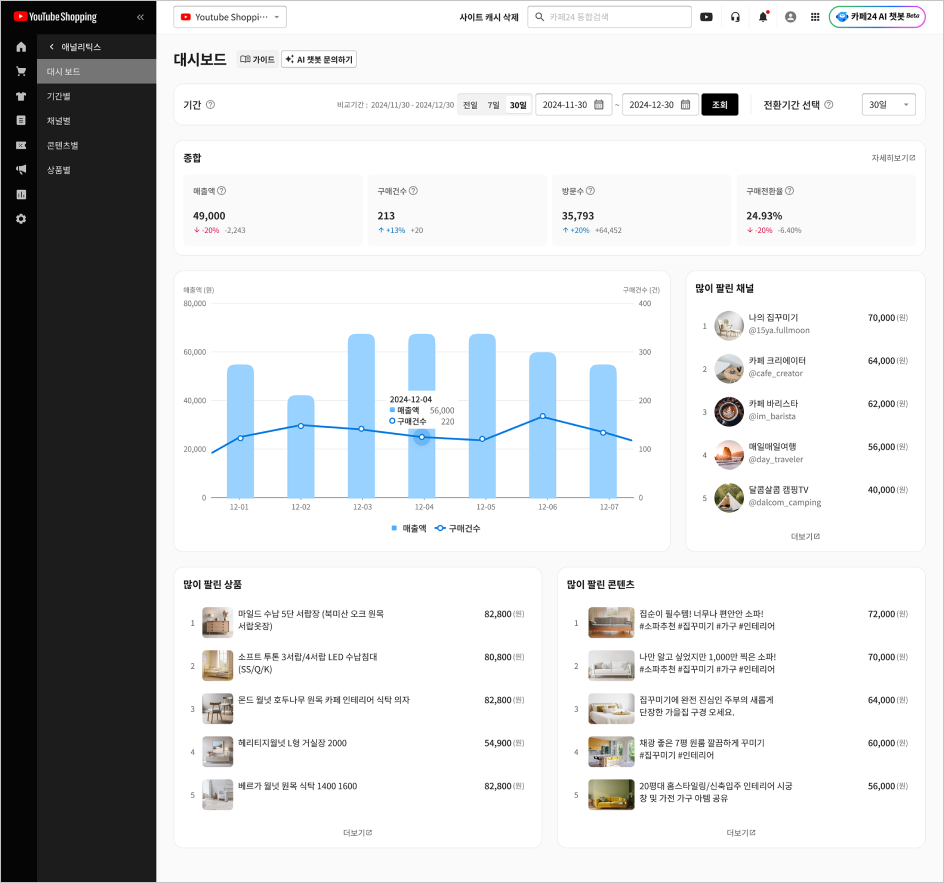Open the notification bell icon
Screen dimensions: 944x883
(763, 17)
